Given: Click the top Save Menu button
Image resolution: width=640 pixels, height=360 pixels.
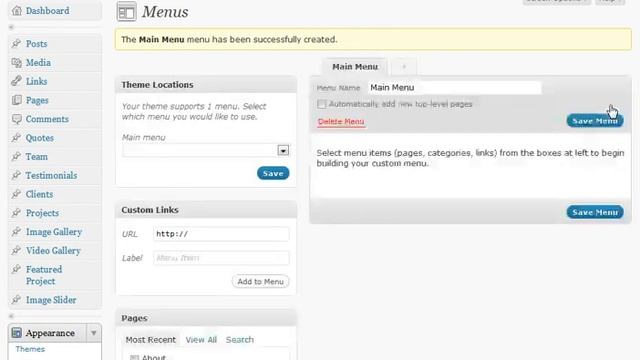Looking at the screenshot, I should pyautogui.click(x=595, y=121).
